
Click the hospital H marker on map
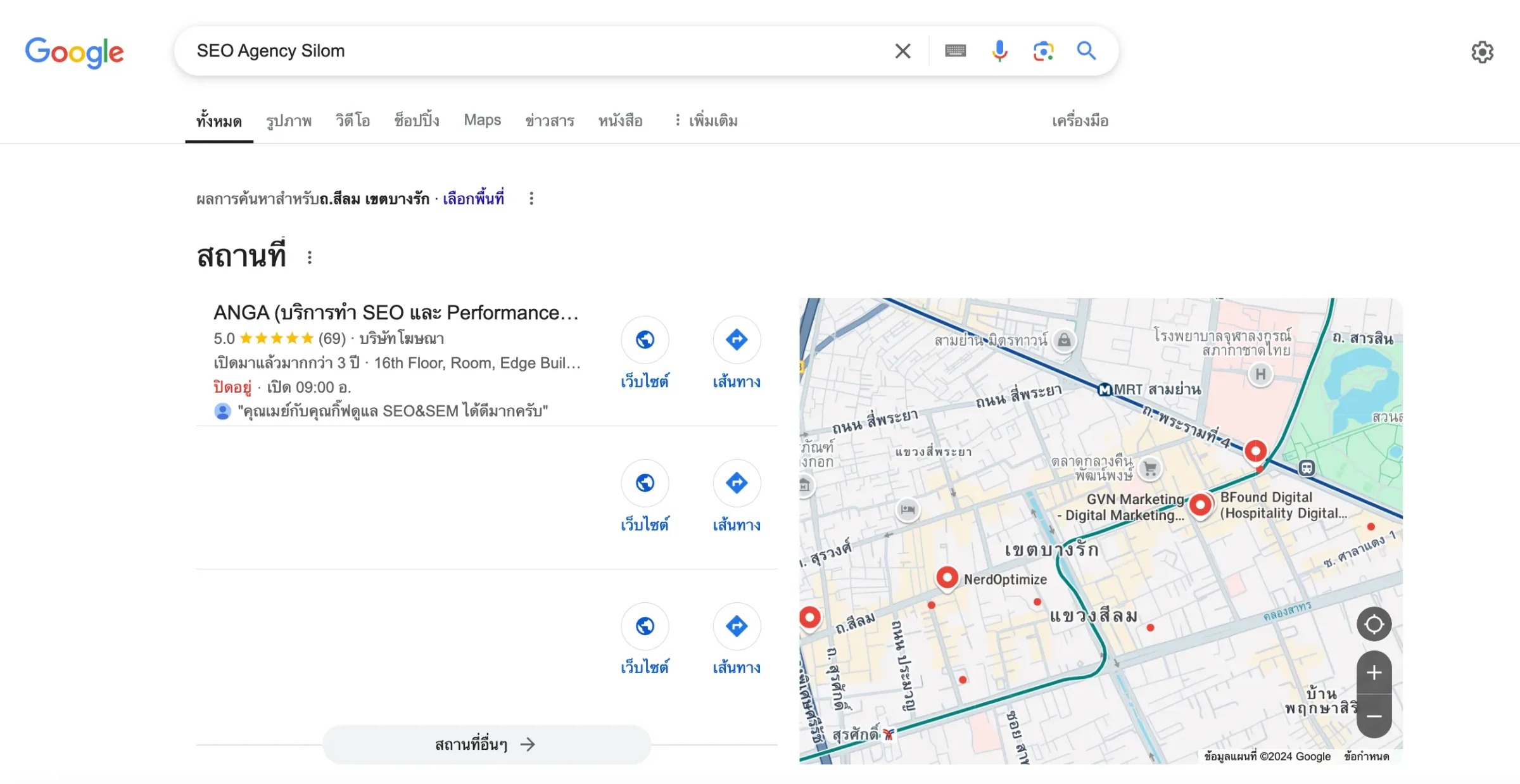[1260, 375]
